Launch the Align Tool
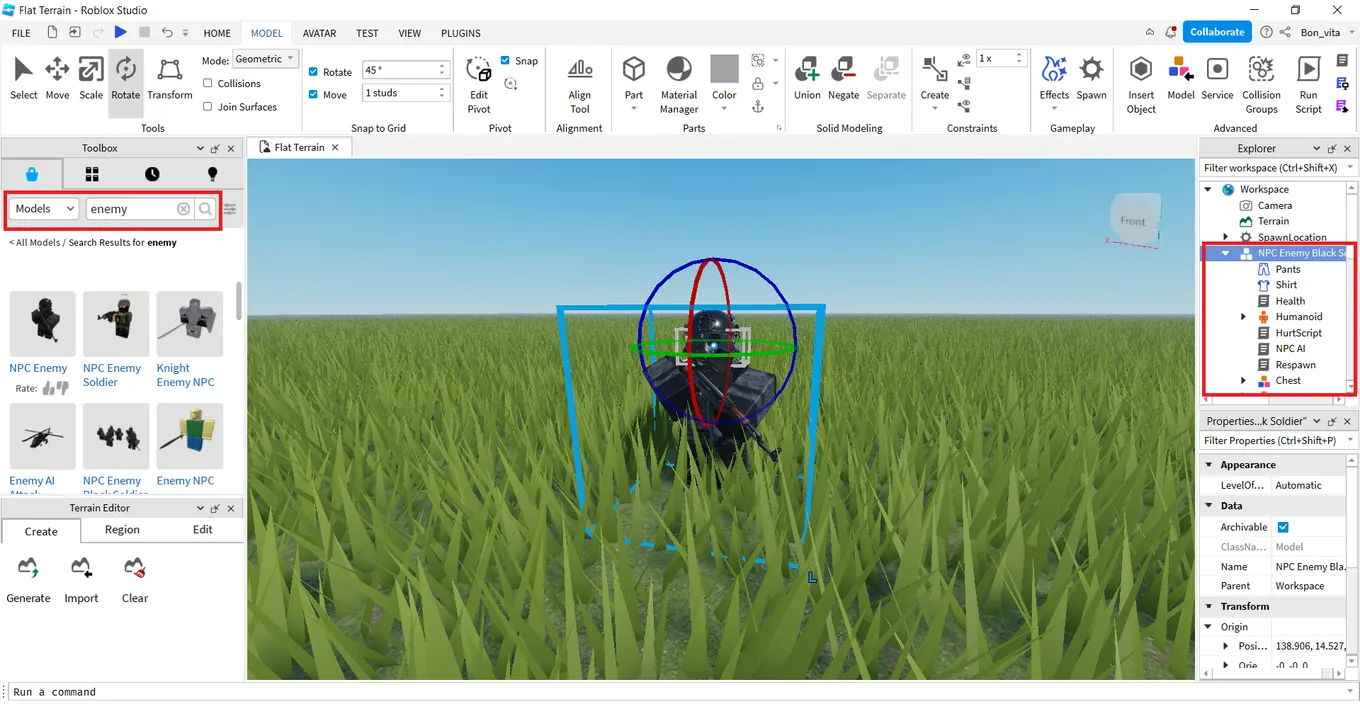 580,85
